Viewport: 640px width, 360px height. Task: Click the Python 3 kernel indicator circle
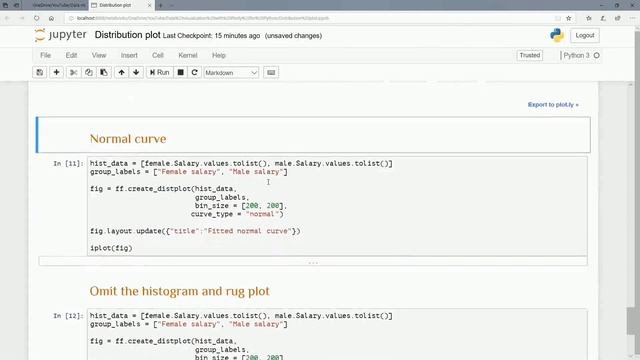click(x=596, y=55)
